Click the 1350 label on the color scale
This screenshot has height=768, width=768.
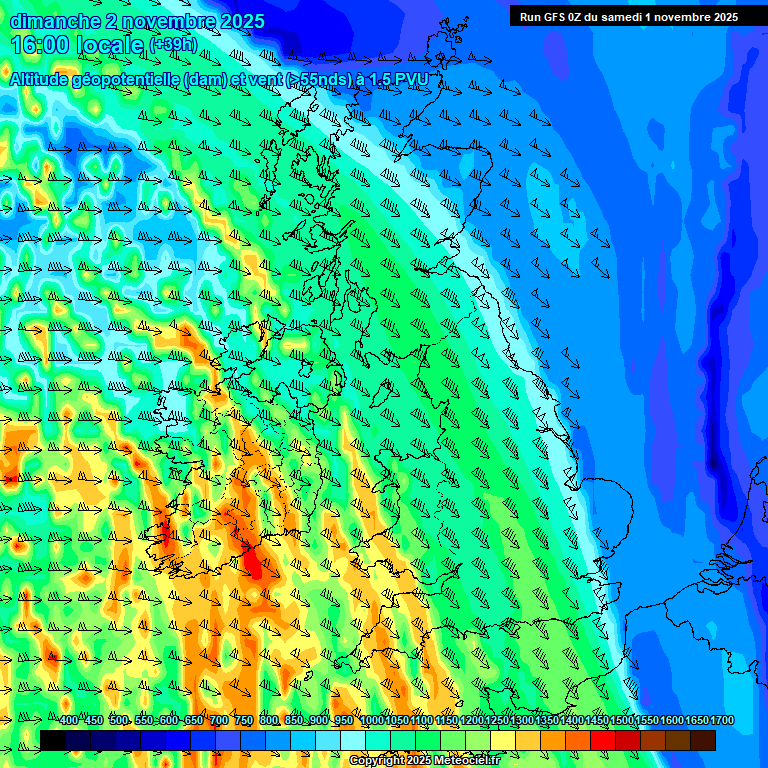coord(546,721)
